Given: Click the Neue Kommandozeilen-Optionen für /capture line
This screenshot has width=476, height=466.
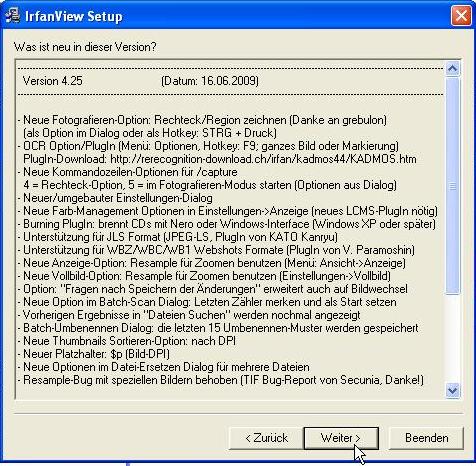Looking at the screenshot, I should tap(128, 172).
